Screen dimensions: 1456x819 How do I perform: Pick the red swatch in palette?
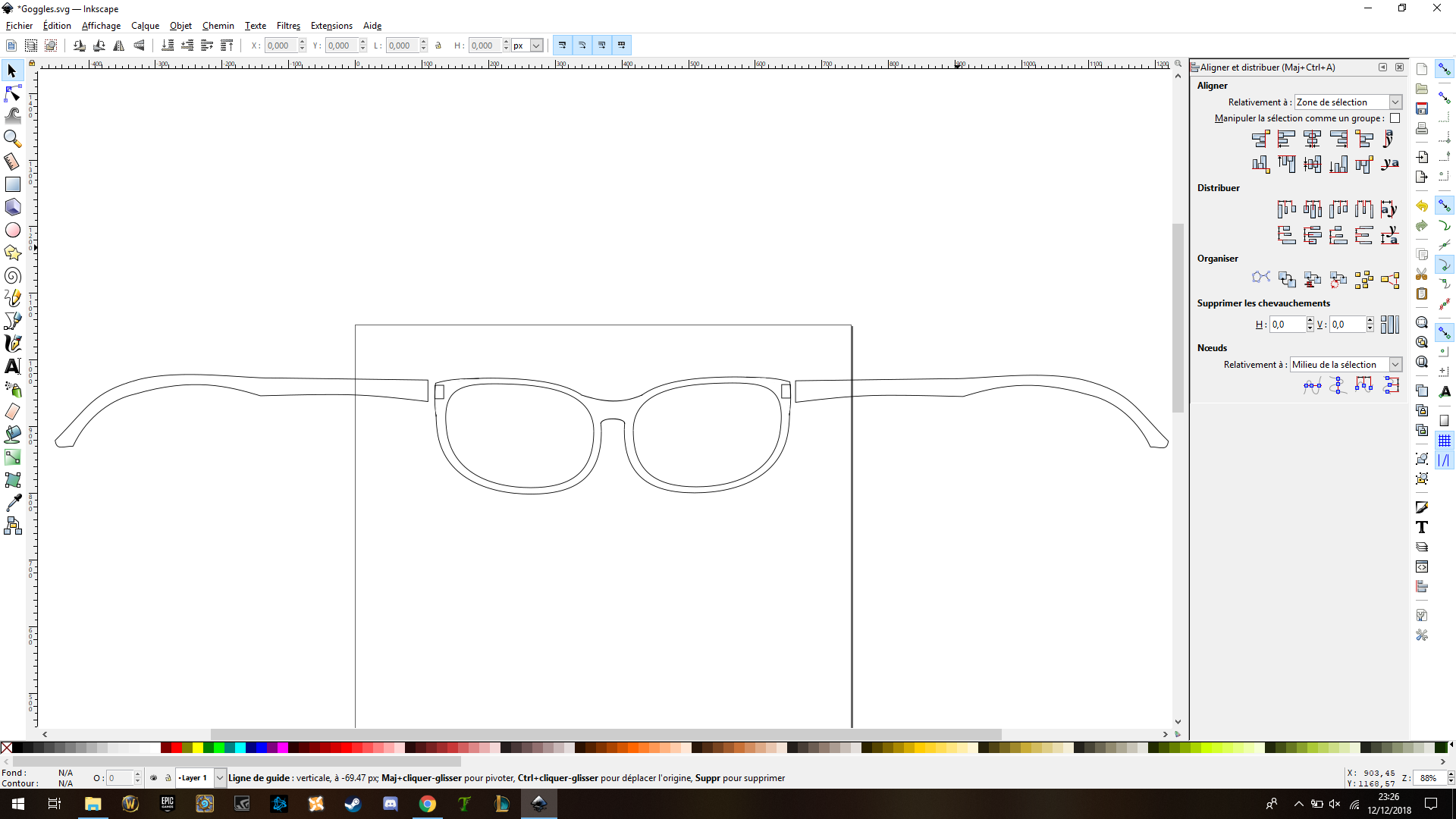click(176, 748)
